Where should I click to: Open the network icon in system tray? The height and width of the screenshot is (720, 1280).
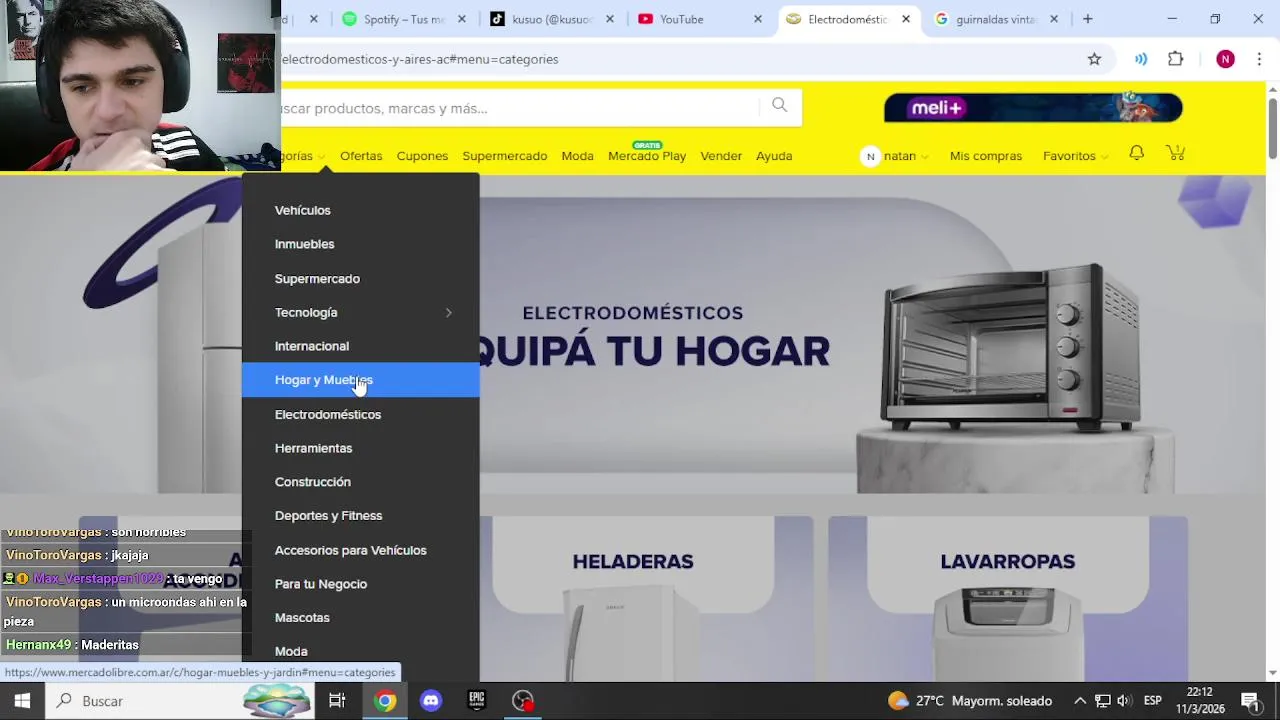coord(1102,701)
